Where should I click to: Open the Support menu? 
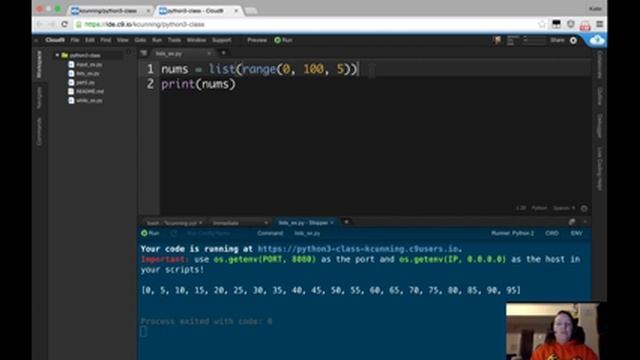pos(222,40)
